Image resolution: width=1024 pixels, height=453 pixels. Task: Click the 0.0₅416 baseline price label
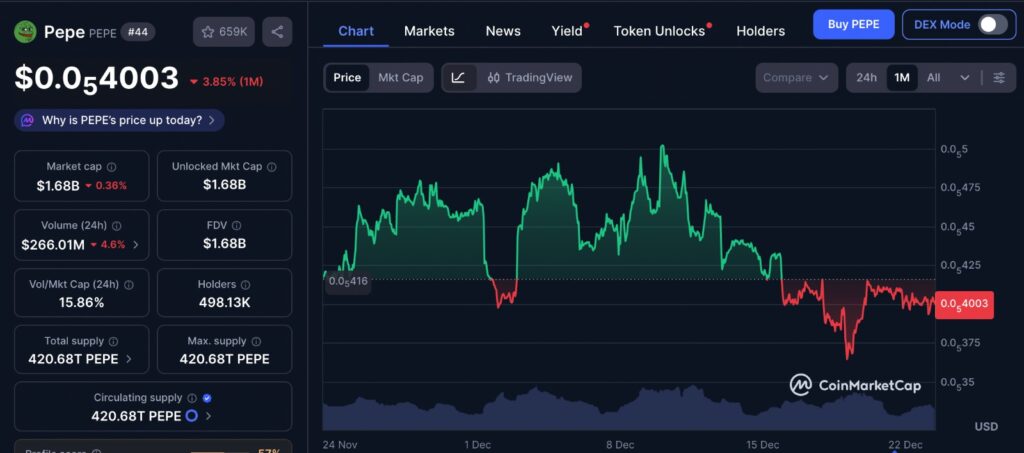347,281
